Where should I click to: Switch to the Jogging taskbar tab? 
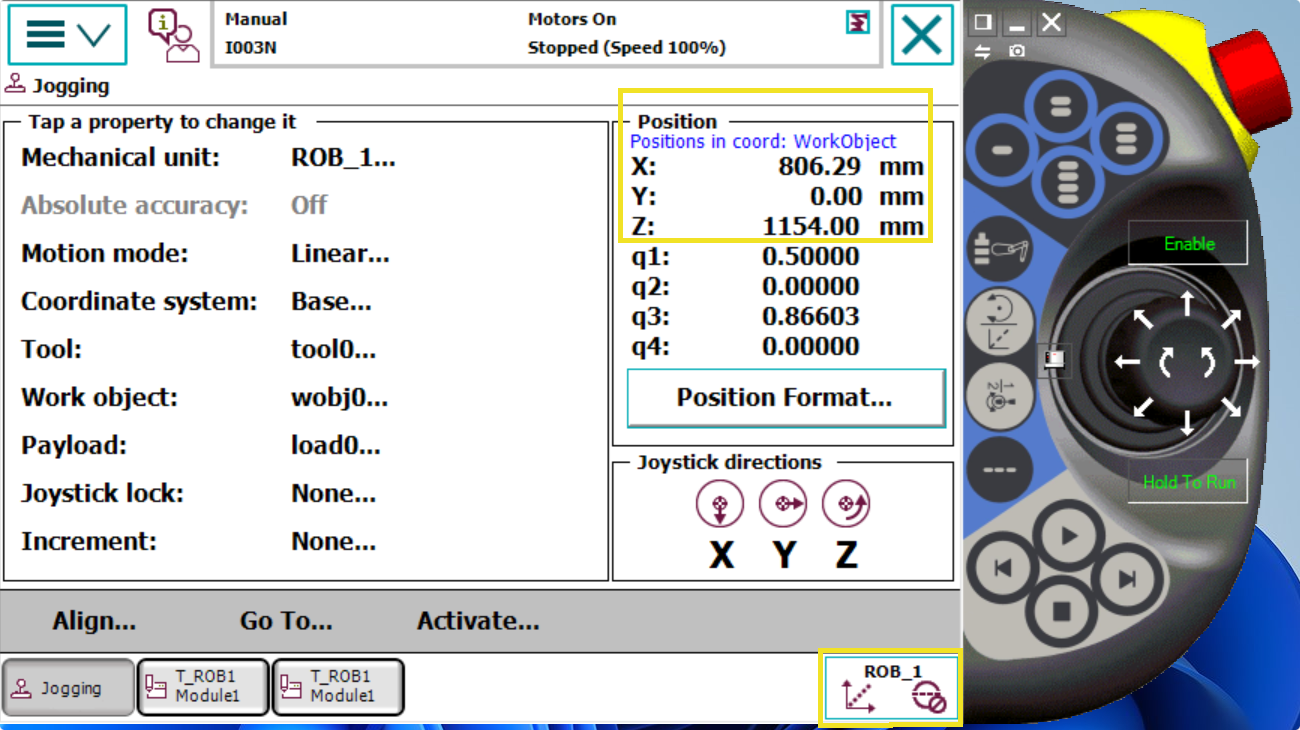(69, 688)
